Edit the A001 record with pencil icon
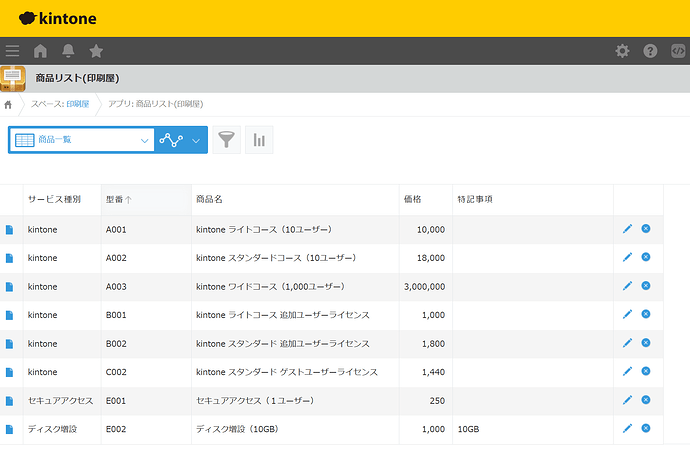The width and height of the screenshot is (690, 463). [x=627, y=229]
